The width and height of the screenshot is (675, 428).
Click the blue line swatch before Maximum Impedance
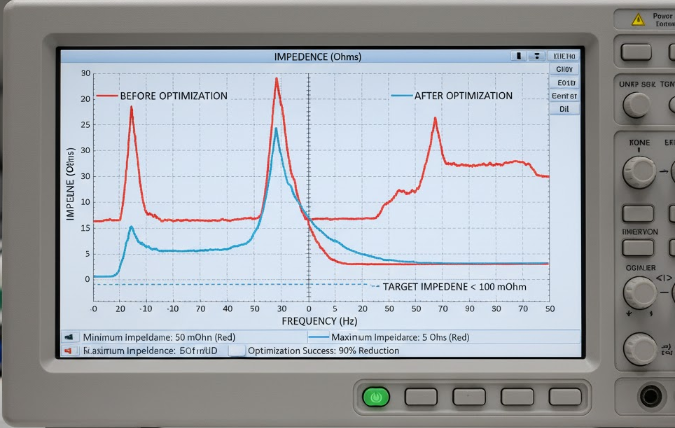click(319, 337)
